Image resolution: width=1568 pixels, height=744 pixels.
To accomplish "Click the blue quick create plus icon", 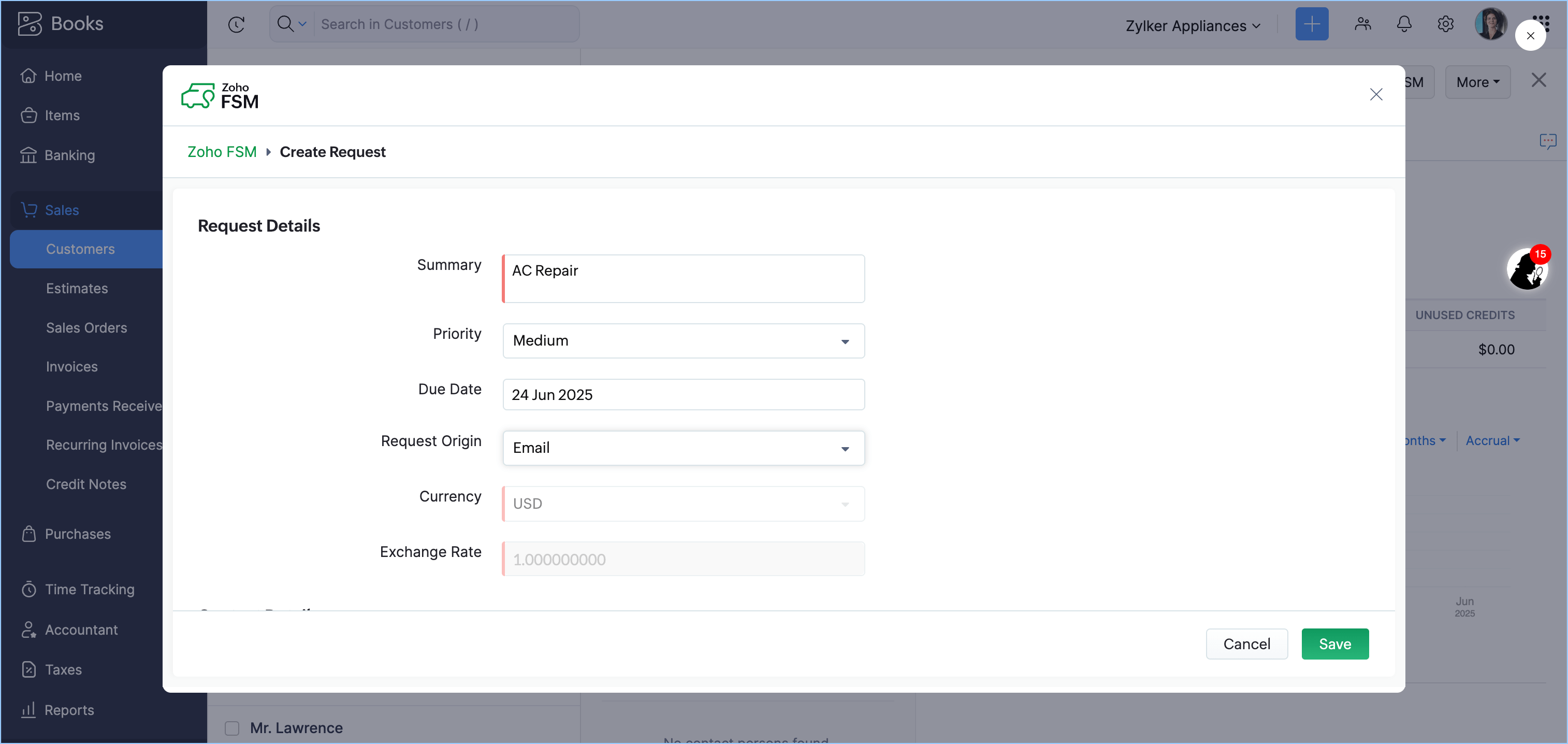I will tap(1311, 24).
